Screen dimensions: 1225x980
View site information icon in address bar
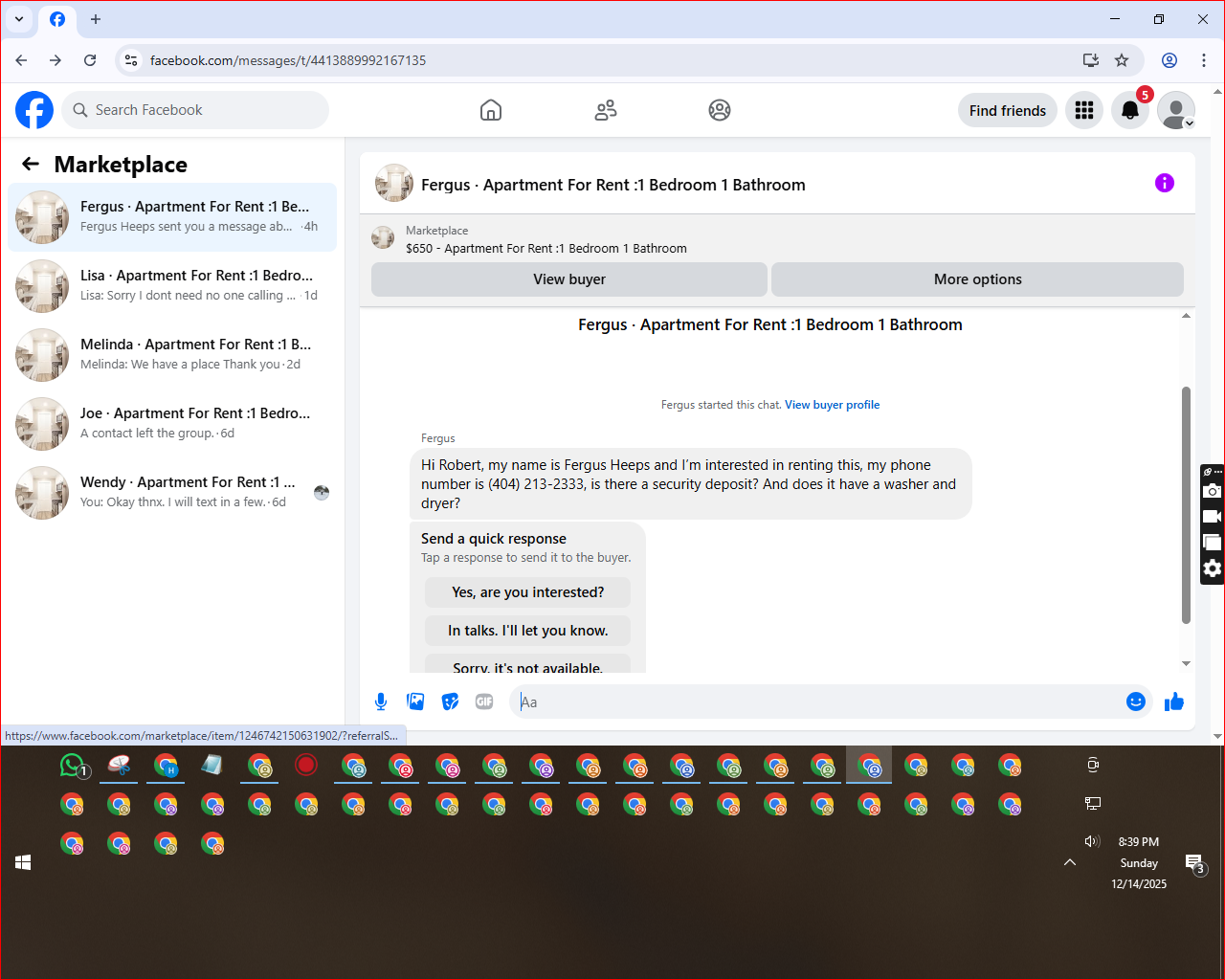point(131,60)
